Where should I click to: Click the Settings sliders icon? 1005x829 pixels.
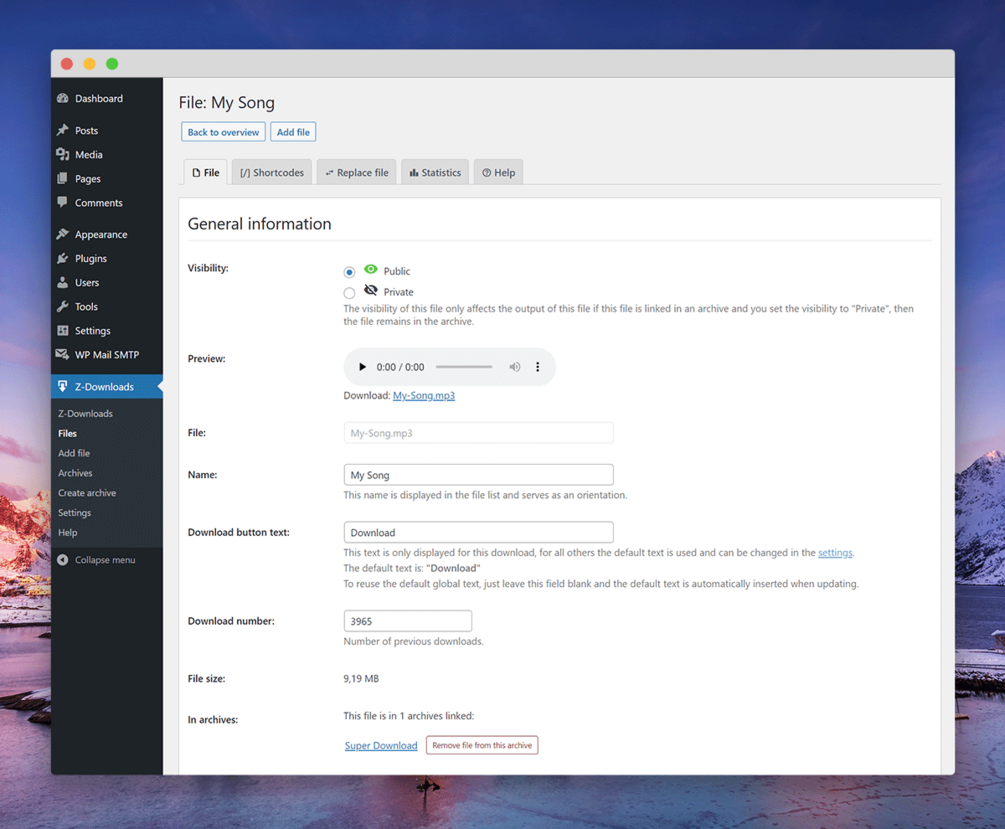[x=62, y=330]
